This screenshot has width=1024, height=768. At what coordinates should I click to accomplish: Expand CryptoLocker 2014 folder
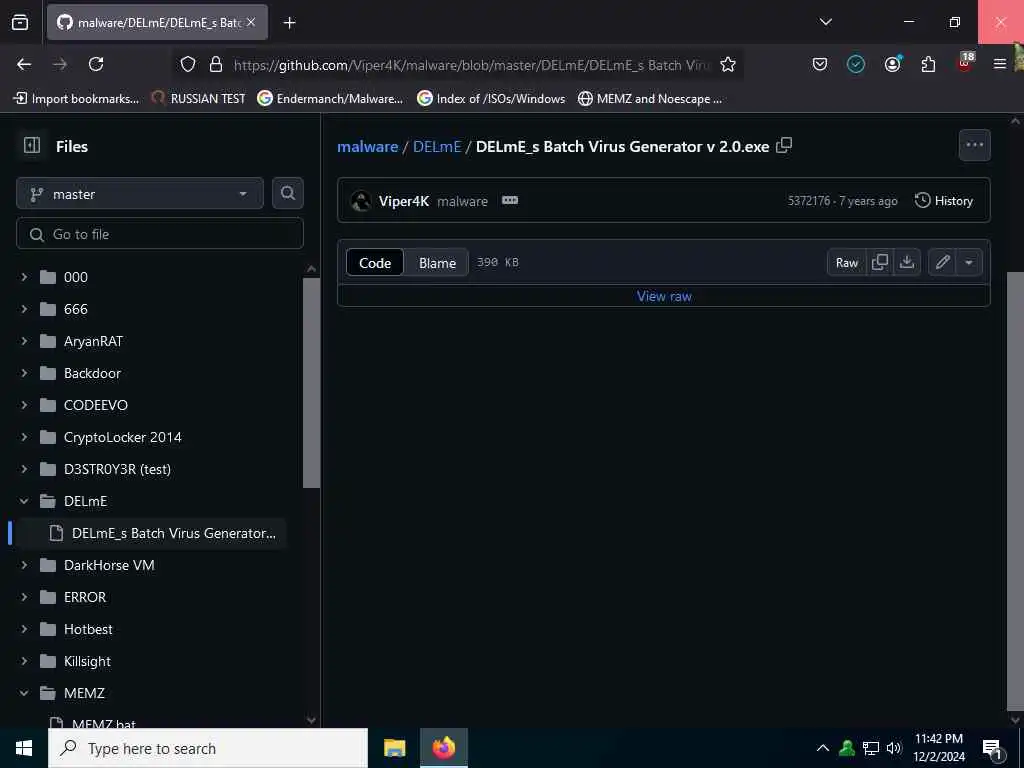click(x=24, y=437)
